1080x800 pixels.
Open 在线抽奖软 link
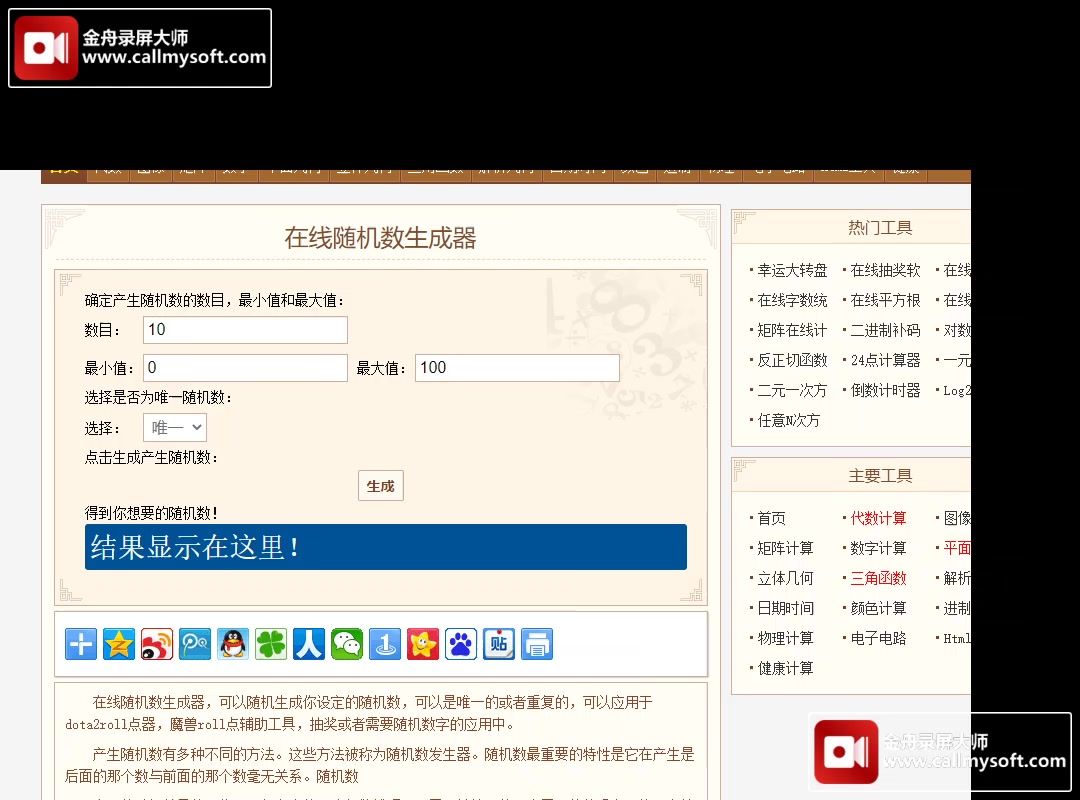[885, 270]
